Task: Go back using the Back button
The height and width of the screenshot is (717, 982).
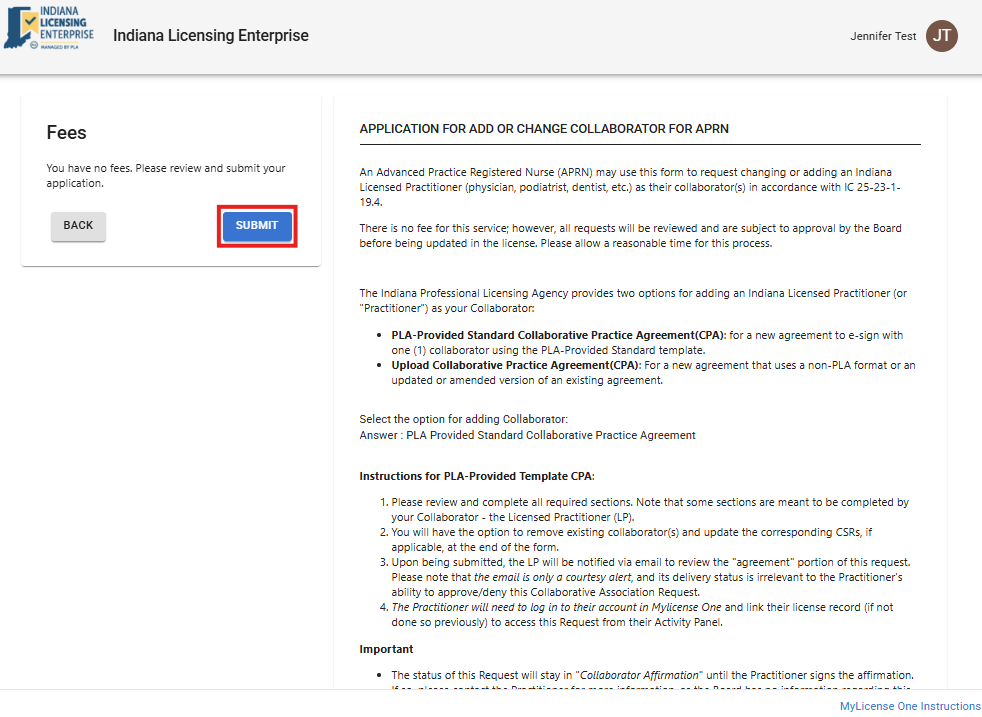Action: tap(78, 226)
